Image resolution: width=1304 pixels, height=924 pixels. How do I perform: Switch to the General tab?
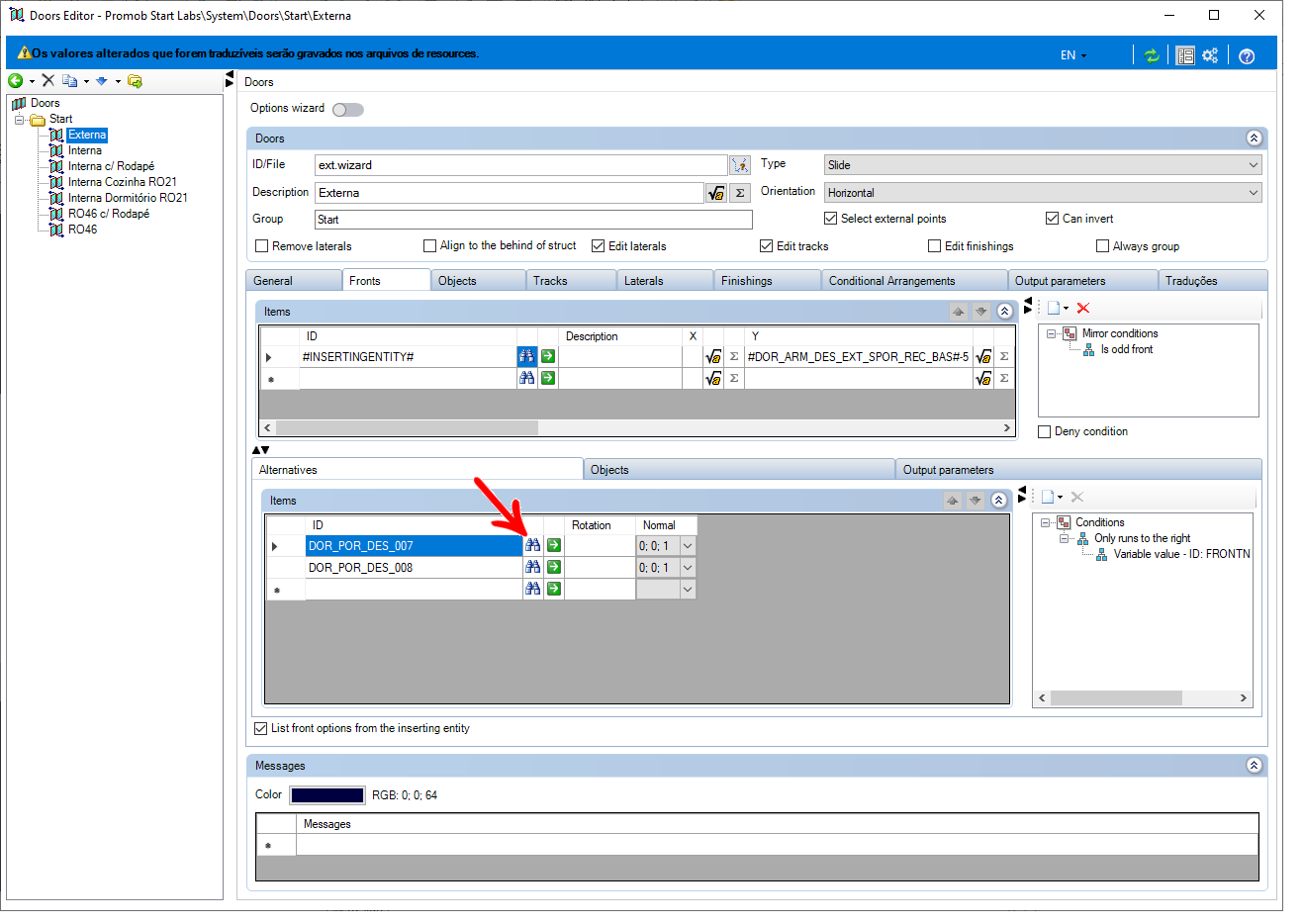coord(294,281)
